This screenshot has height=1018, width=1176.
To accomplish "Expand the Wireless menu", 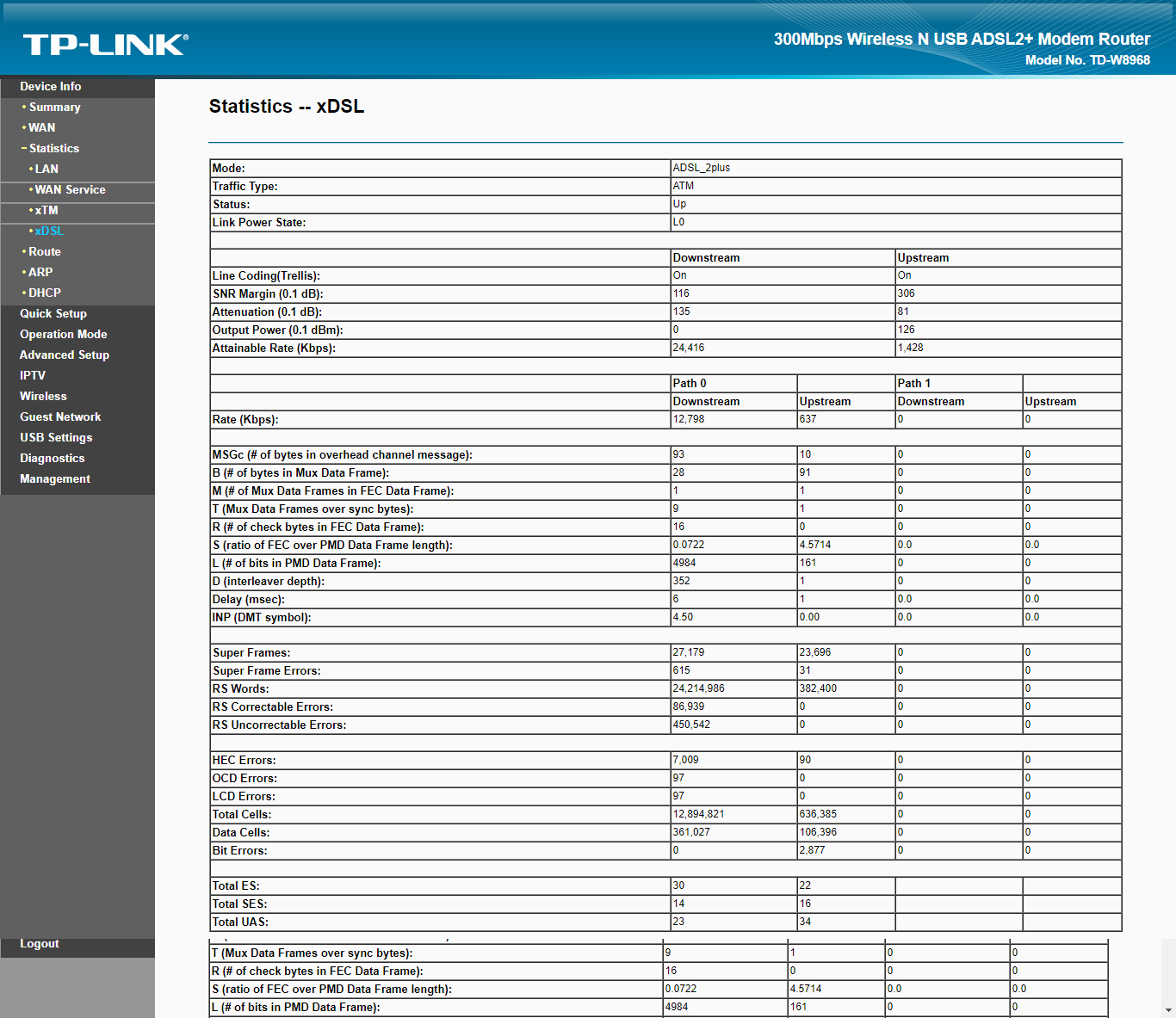I will [x=43, y=397].
